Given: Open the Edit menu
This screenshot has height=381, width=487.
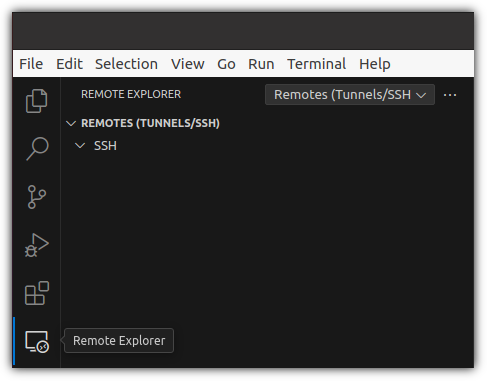Looking at the screenshot, I should 69,64.
